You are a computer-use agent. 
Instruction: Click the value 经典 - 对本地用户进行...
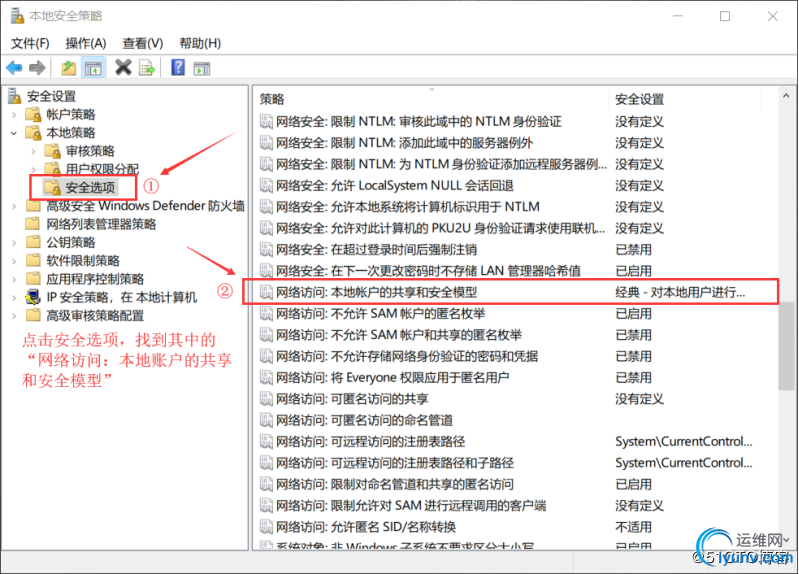tap(680, 292)
